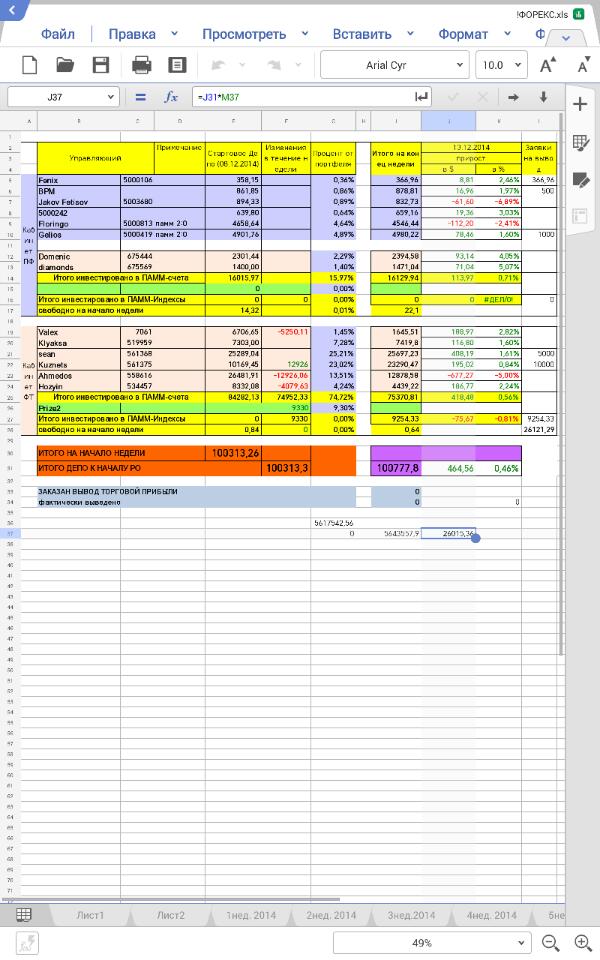
Task: Redo the last undone action
Action: (274, 64)
